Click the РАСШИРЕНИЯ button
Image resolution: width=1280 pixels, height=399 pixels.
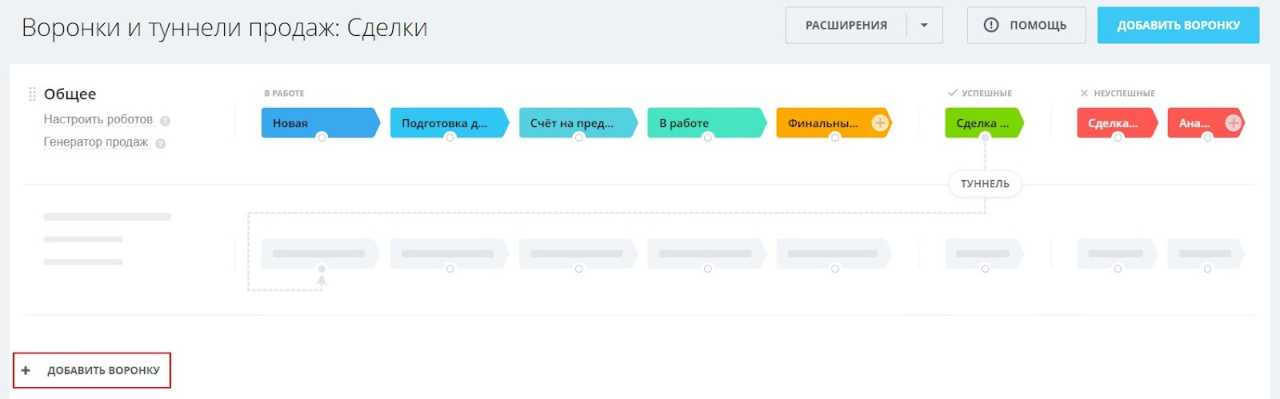[x=846, y=26]
